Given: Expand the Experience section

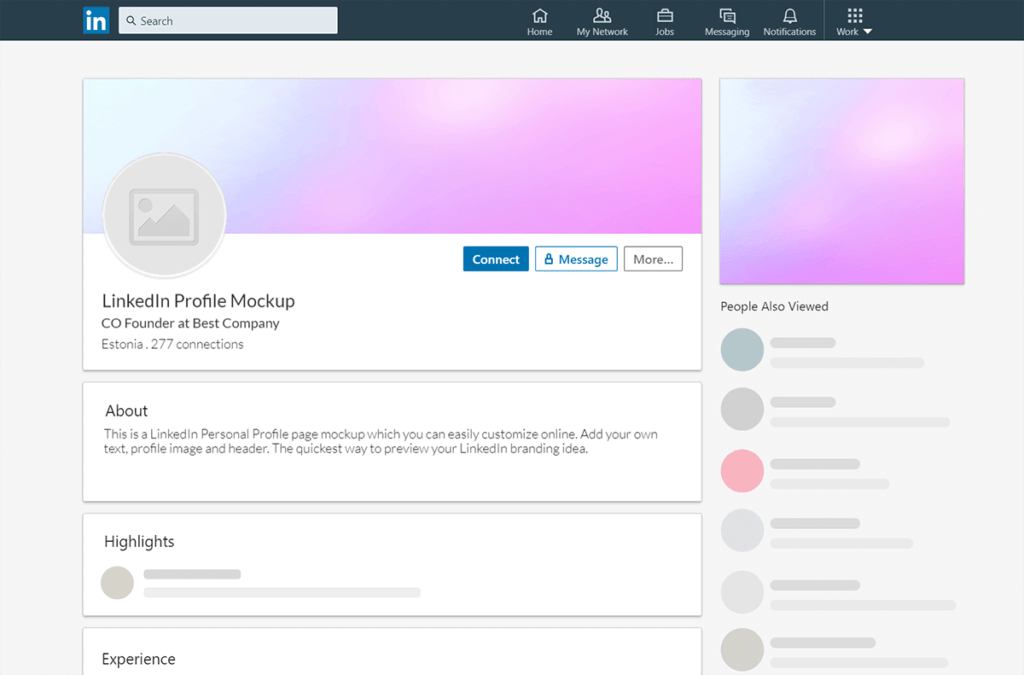Looking at the screenshot, I should 138,658.
